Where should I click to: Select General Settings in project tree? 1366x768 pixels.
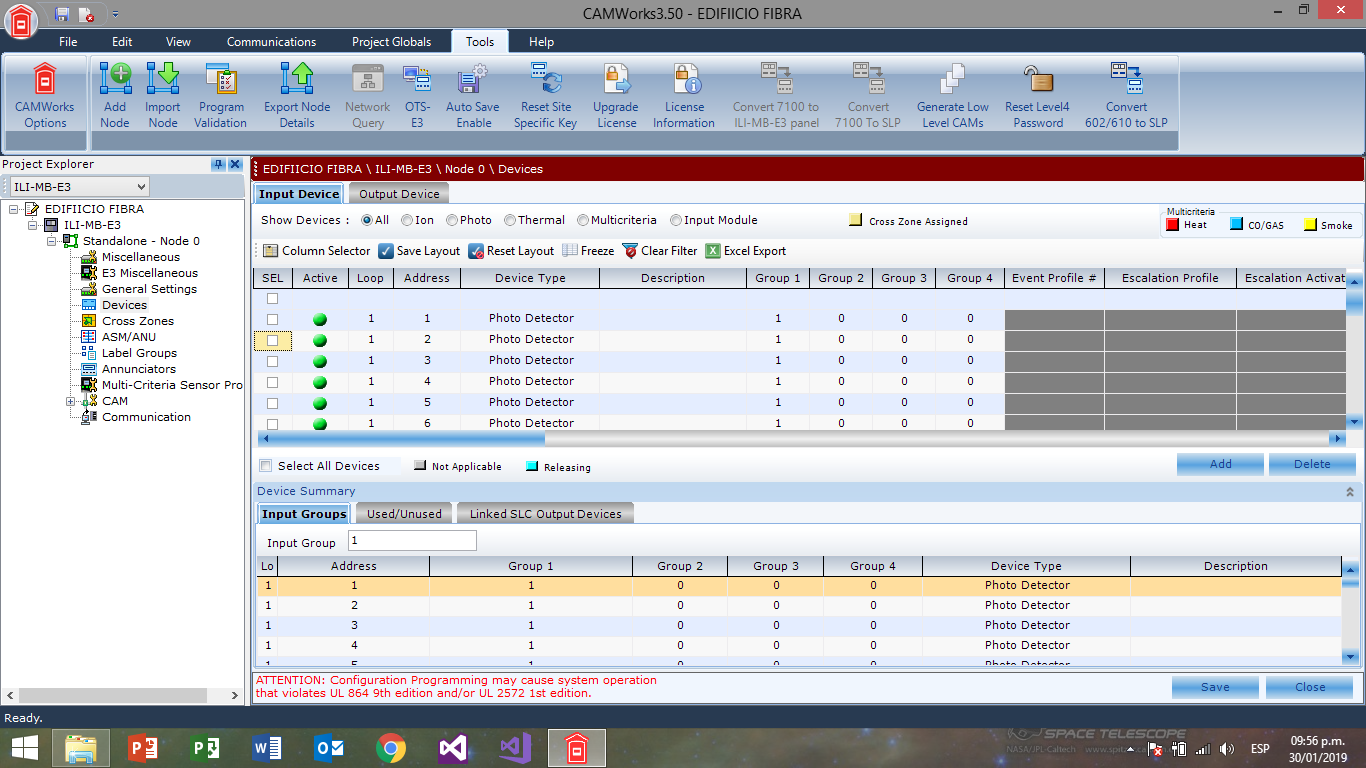point(150,289)
